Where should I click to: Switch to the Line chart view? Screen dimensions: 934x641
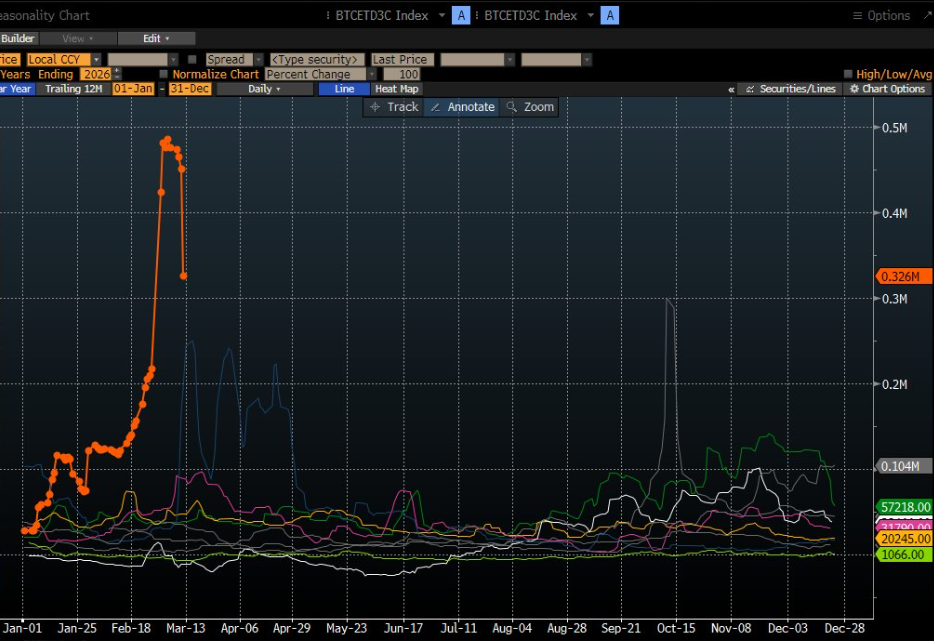(344, 89)
